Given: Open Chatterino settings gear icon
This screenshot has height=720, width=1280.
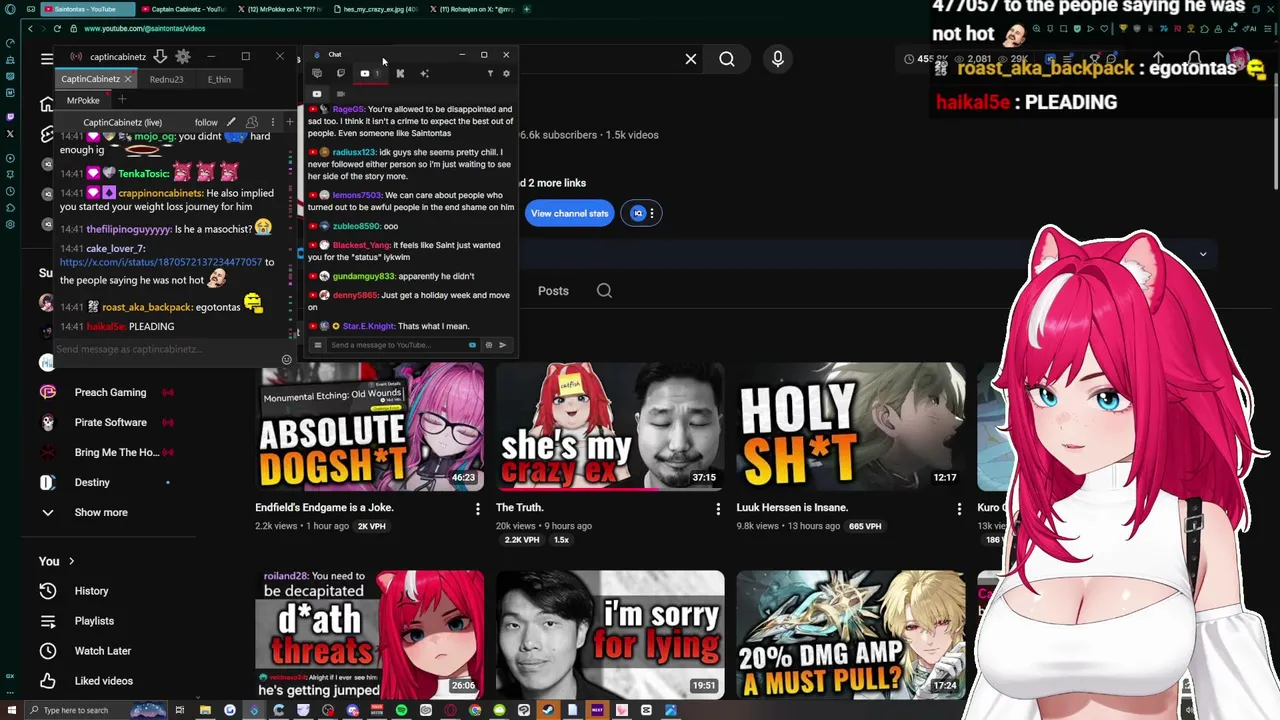Looking at the screenshot, I should [x=183, y=57].
